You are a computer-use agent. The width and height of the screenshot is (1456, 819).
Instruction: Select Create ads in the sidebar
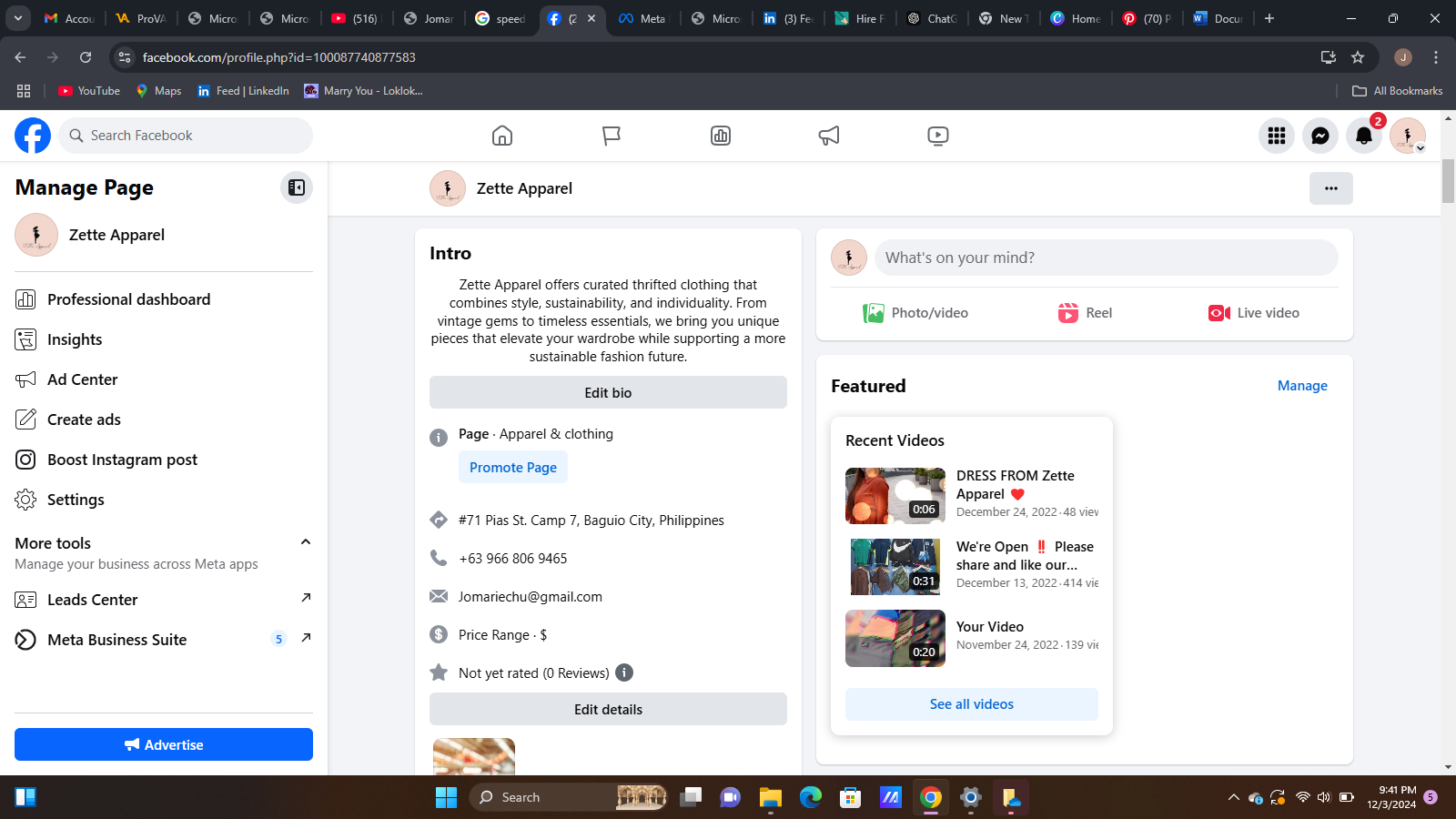pos(164,420)
